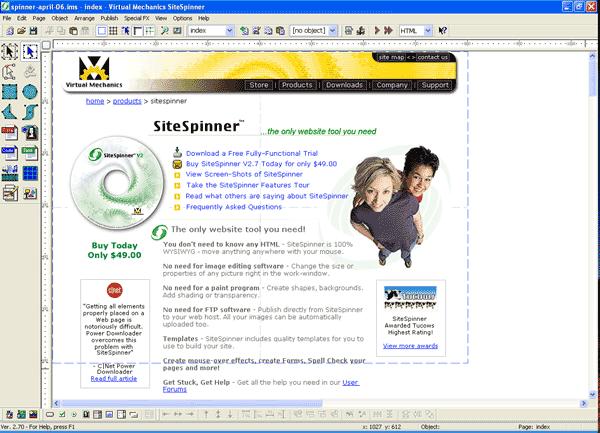Click the Read full article link
The height and width of the screenshot is (433, 600).
coord(114,379)
